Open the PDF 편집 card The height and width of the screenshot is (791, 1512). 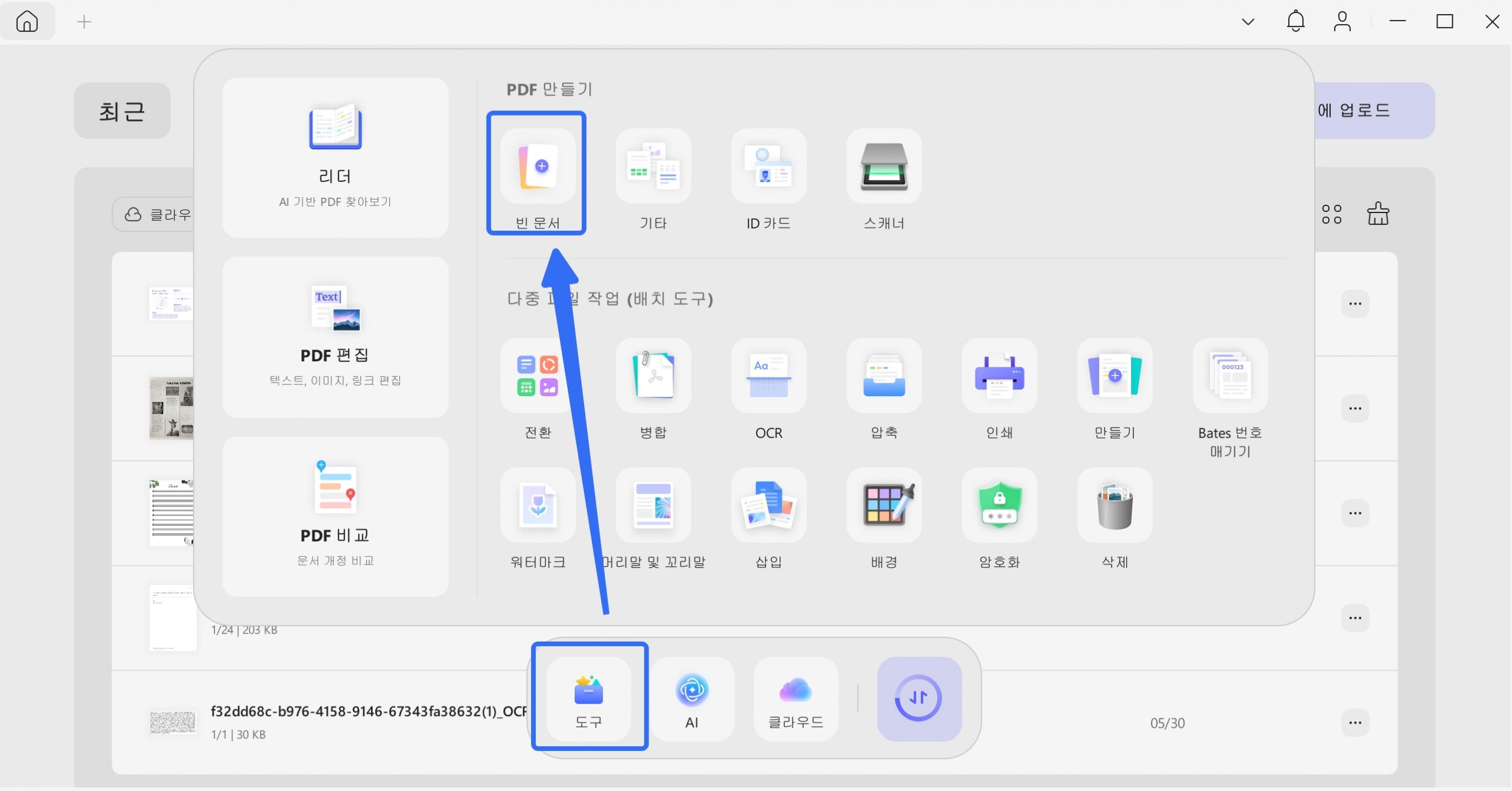[x=335, y=337]
